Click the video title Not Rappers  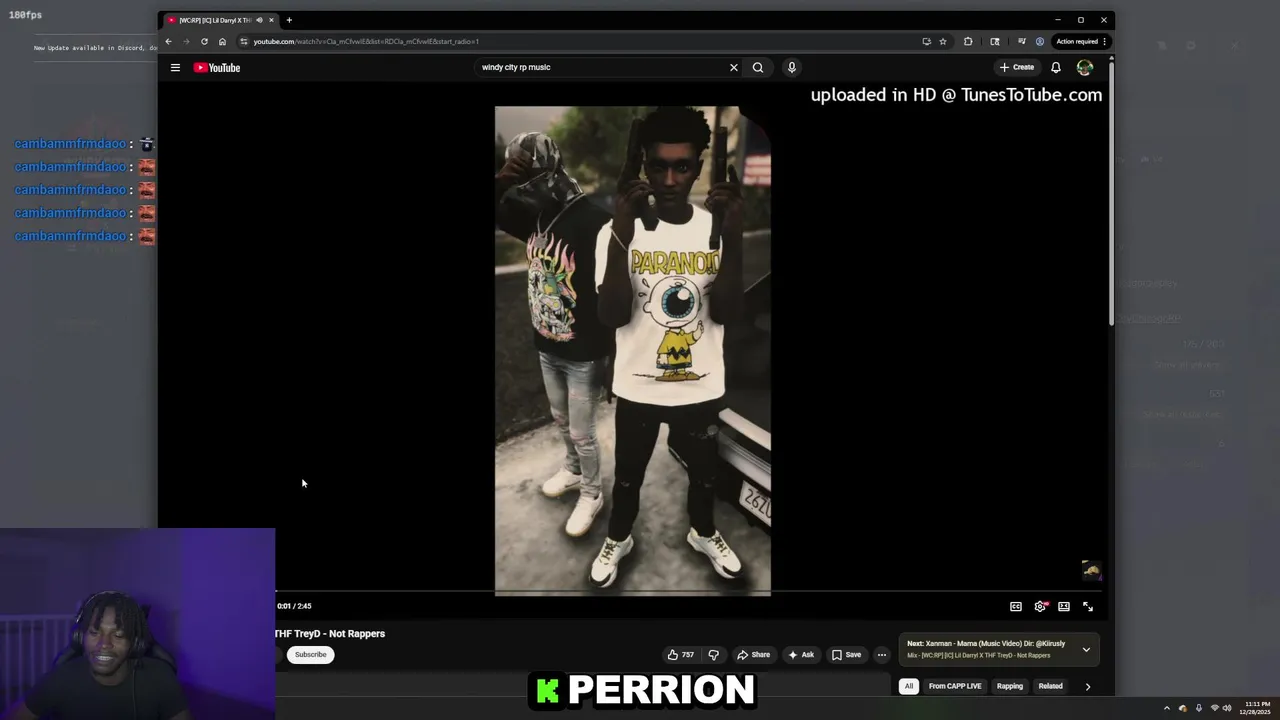[x=329, y=634]
